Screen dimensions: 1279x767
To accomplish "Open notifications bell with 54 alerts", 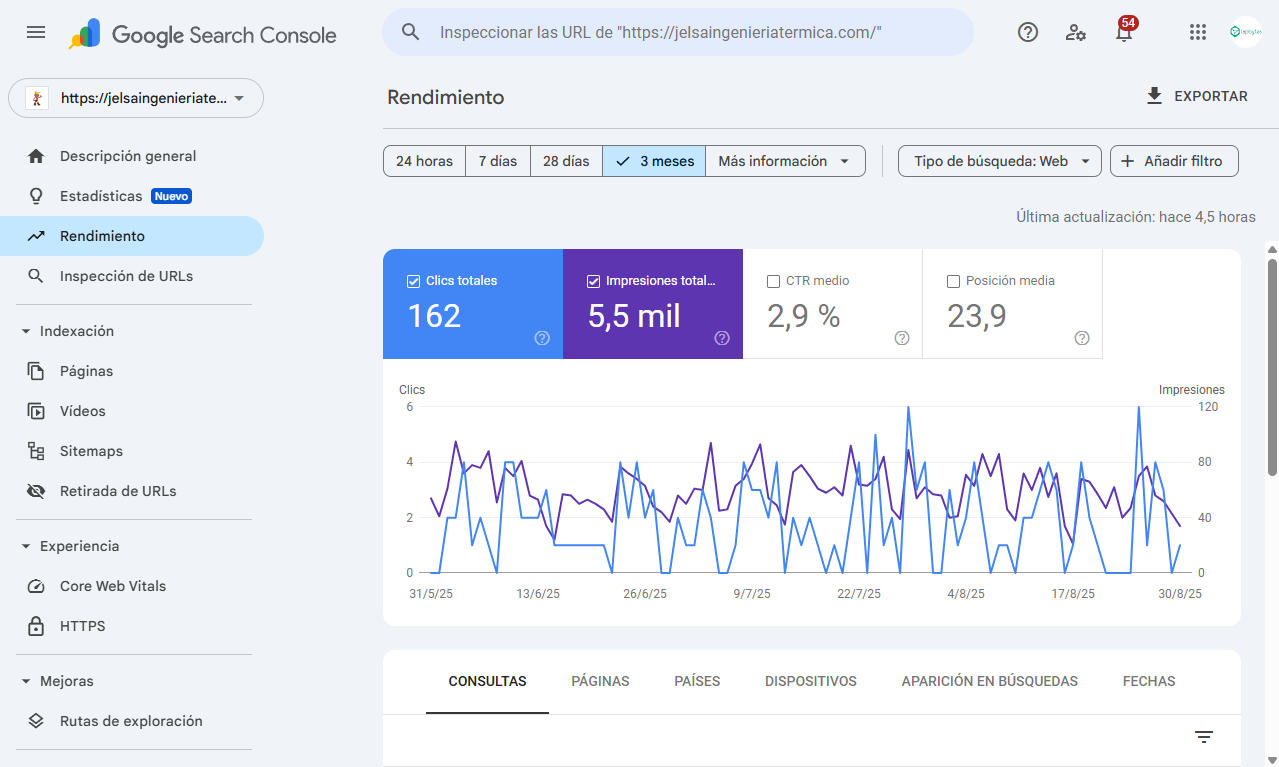I will coord(1124,32).
